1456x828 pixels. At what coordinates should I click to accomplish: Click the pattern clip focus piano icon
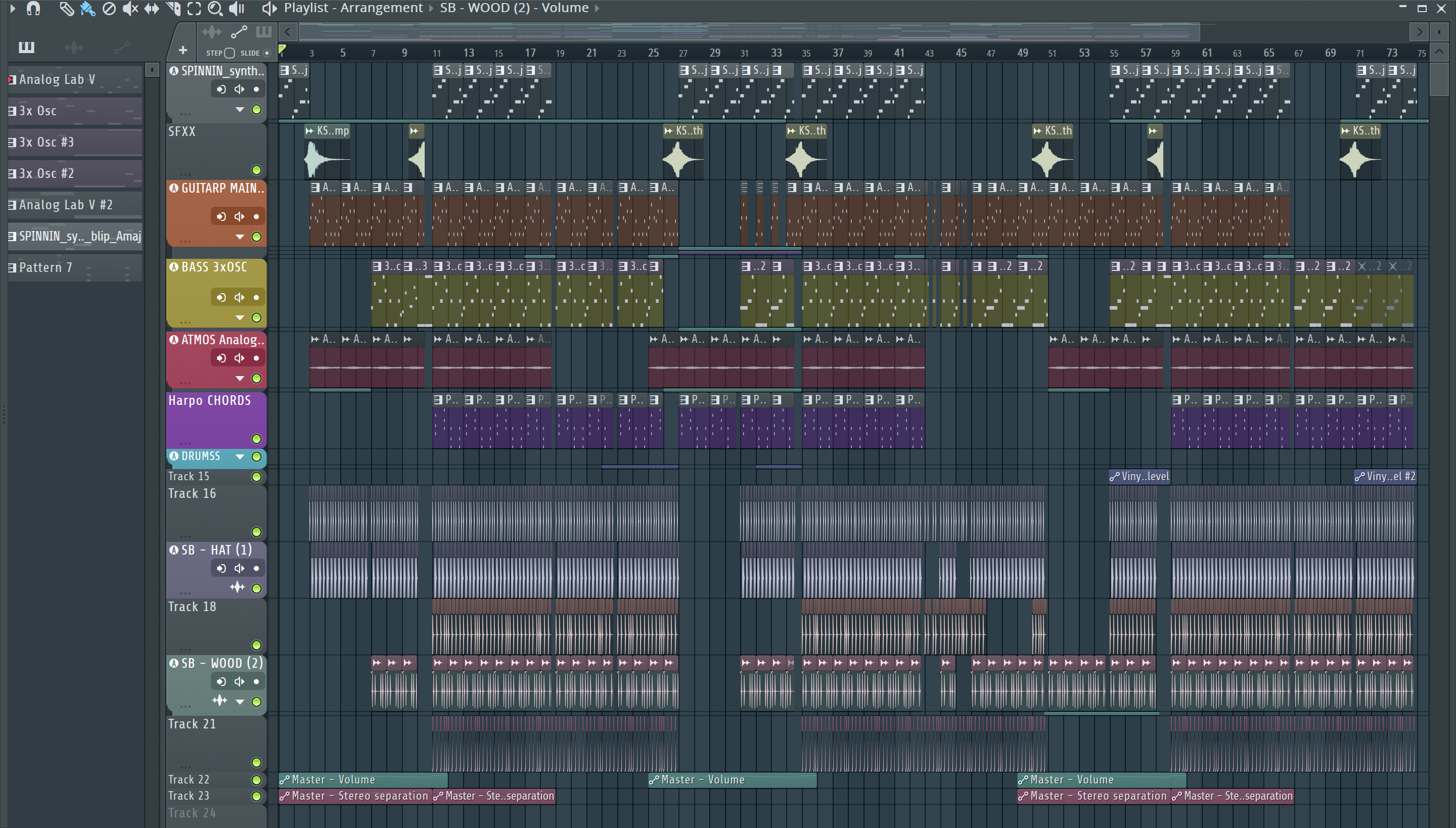pos(264,32)
